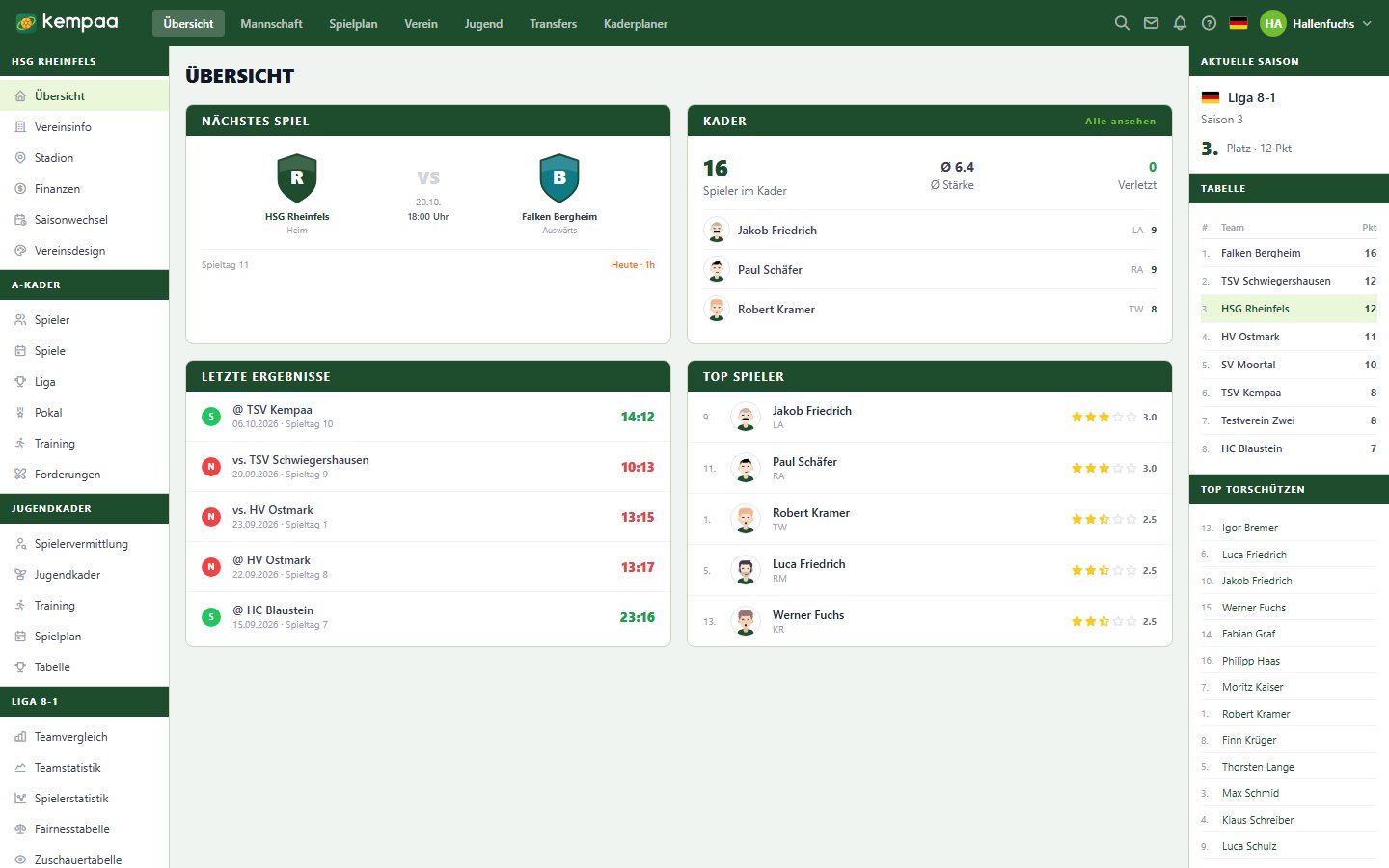Open the notifications bell icon

click(x=1180, y=23)
